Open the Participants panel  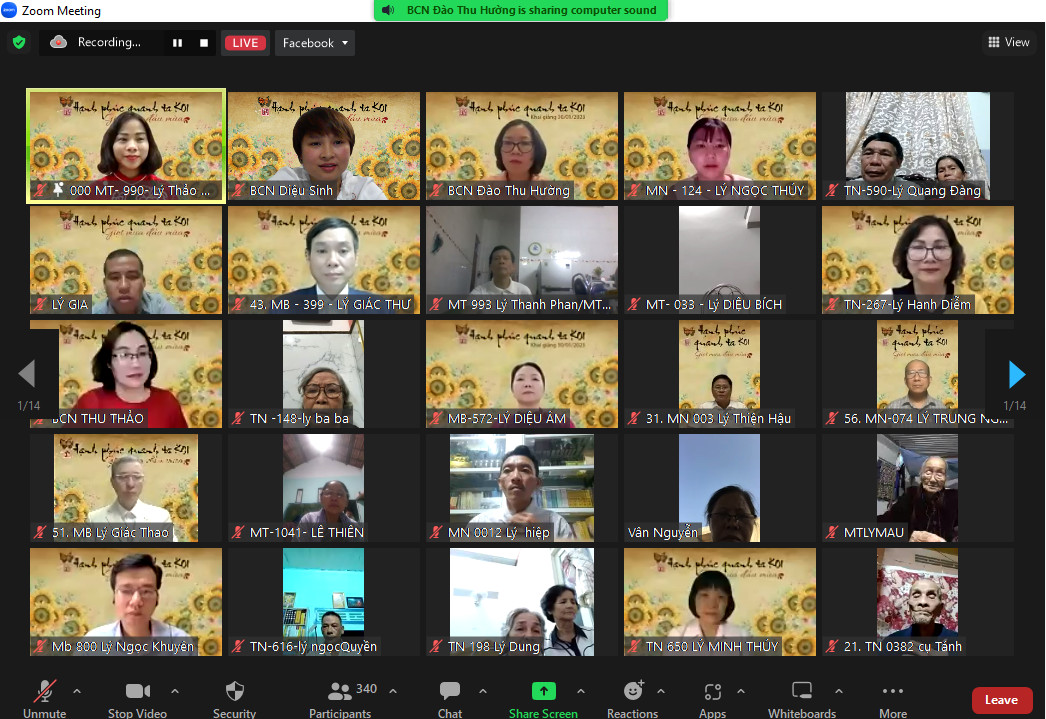click(x=341, y=692)
